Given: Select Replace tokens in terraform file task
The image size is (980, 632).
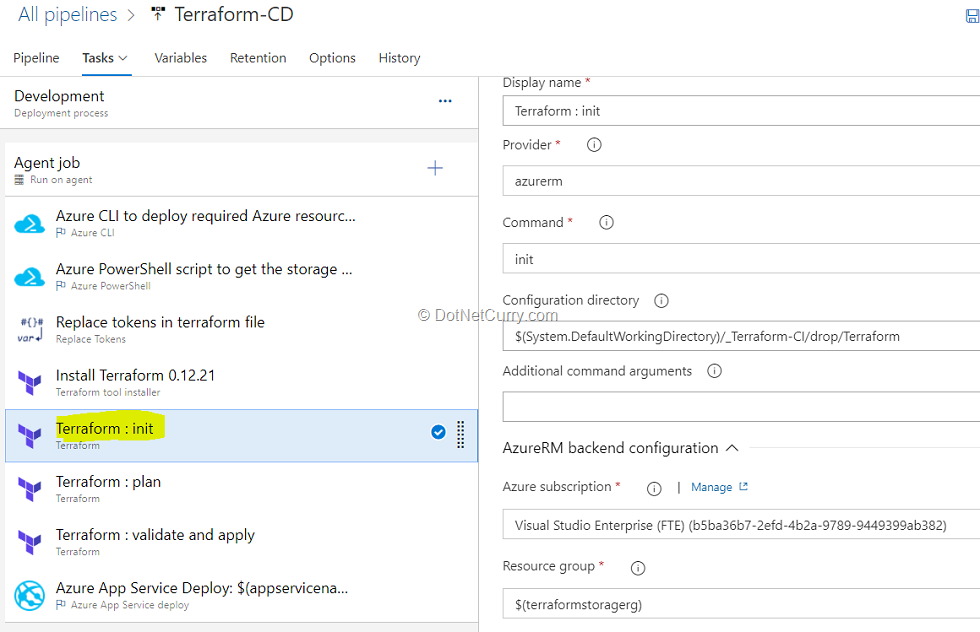Looking at the screenshot, I should (x=241, y=329).
